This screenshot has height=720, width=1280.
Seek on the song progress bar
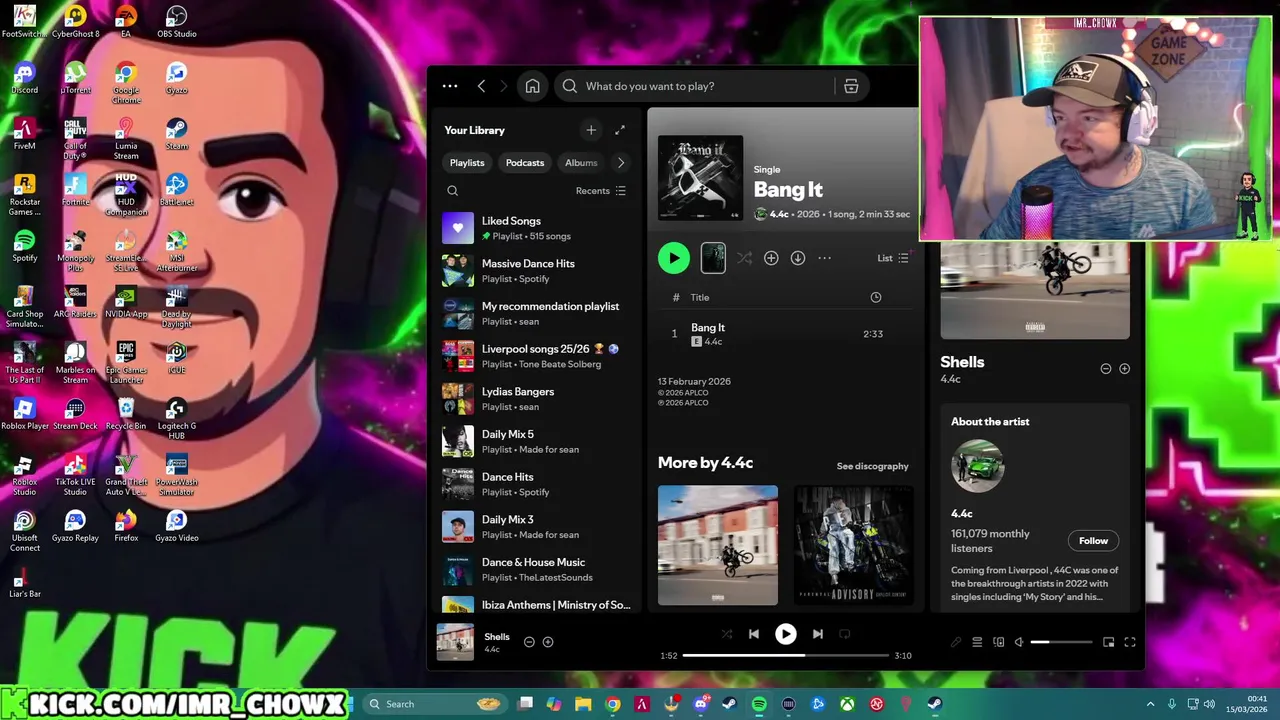[x=786, y=655]
